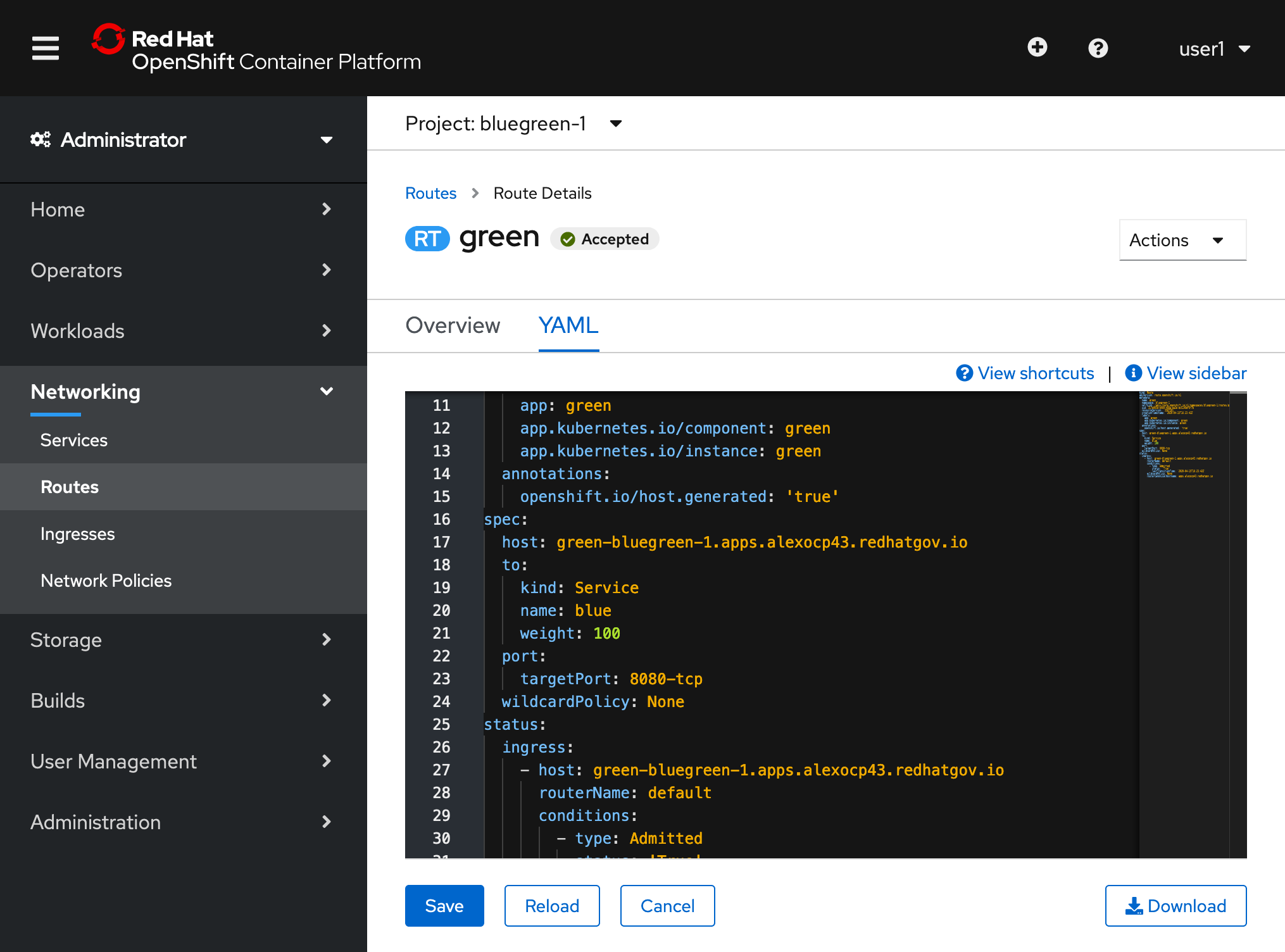Click the 'name: blue' line in editor
Image resolution: width=1285 pixels, height=952 pixels.
click(565, 611)
